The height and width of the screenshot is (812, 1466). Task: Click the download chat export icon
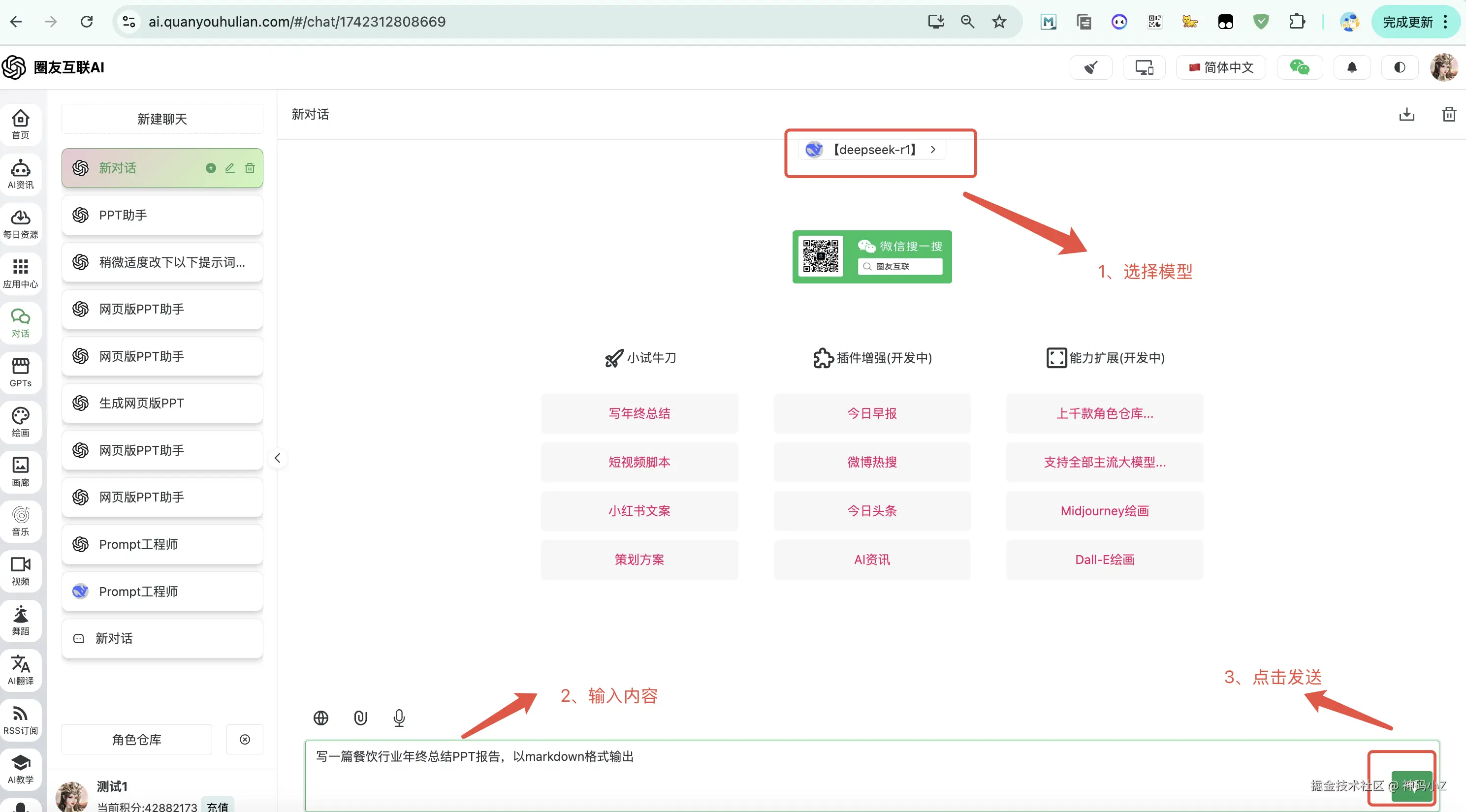[x=1406, y=114]
